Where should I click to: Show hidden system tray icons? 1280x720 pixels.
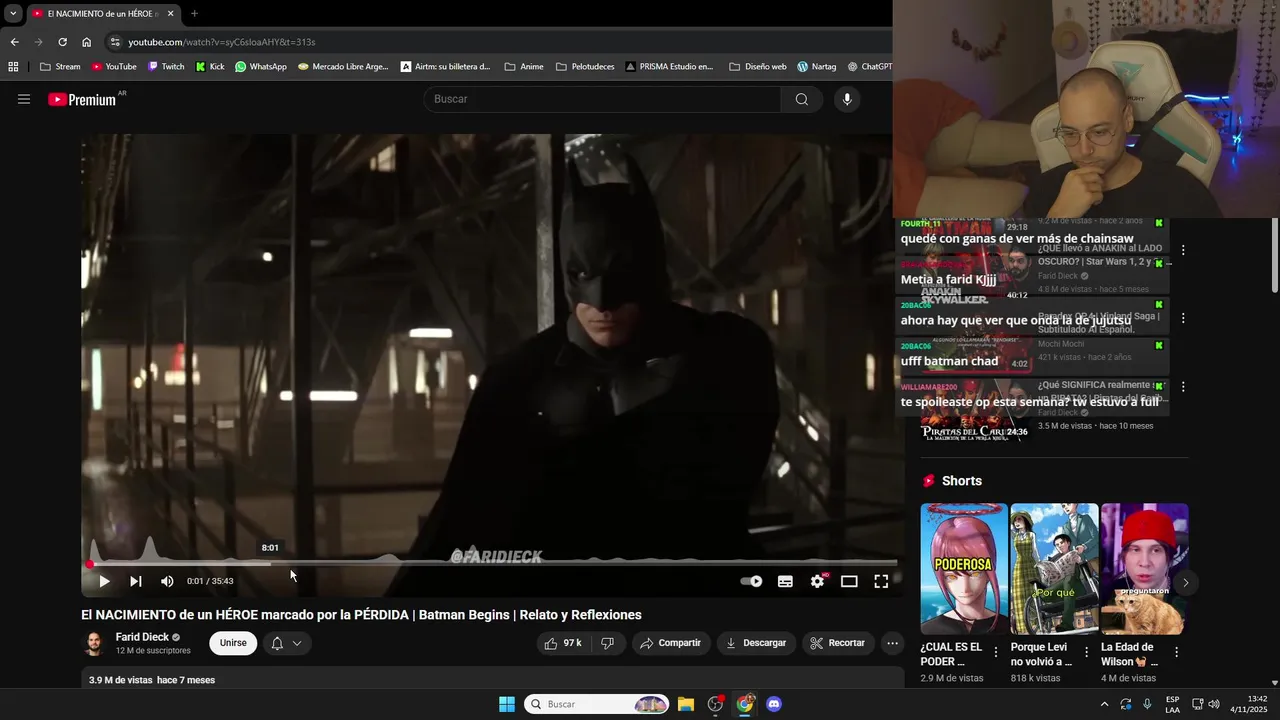pyautogui.click(x=1104, y=704)
